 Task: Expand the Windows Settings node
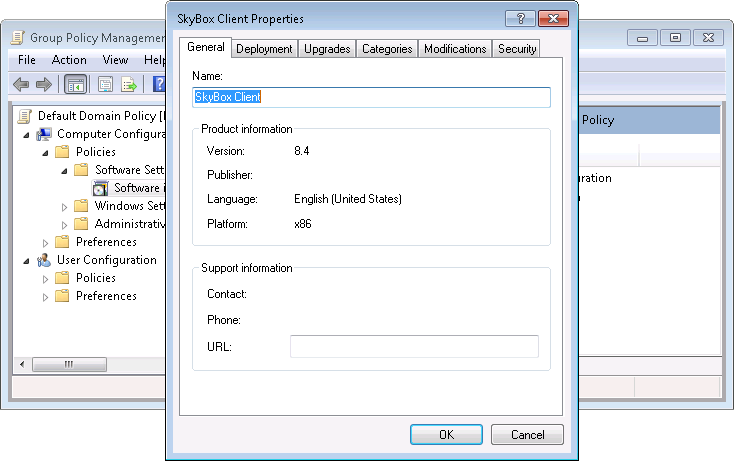click(x=65, y=207)
